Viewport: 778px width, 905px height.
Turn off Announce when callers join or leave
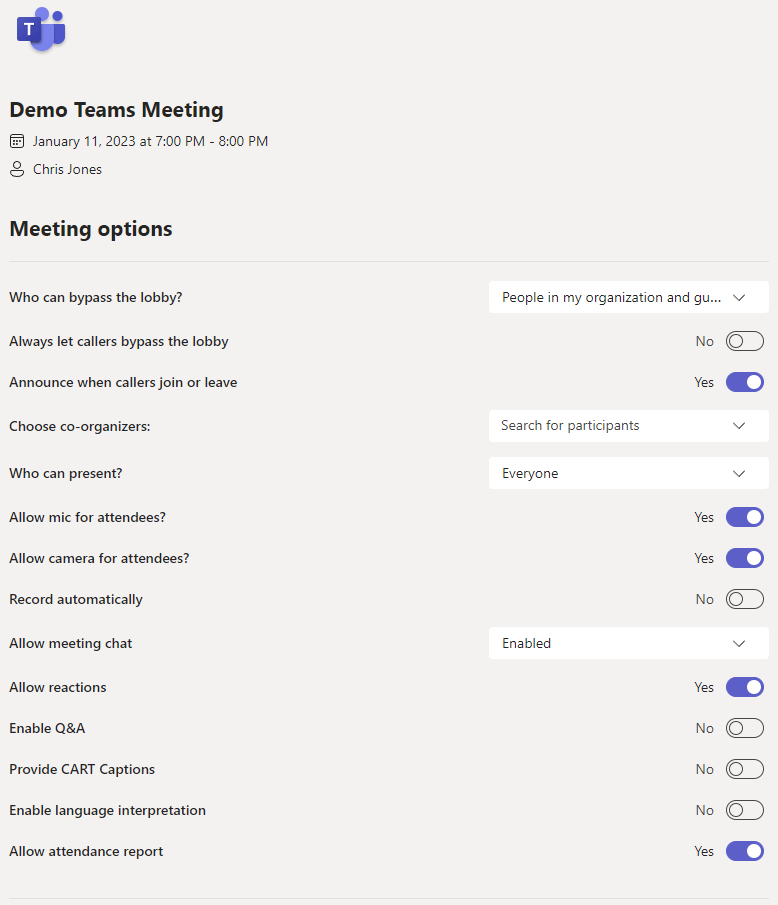coord(745,382)
